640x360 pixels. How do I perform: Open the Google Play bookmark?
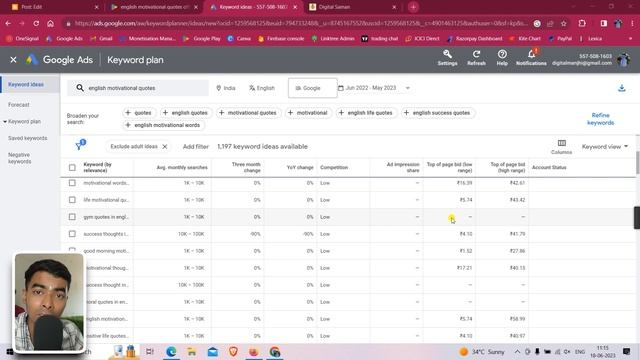click(x=202, y=38)
